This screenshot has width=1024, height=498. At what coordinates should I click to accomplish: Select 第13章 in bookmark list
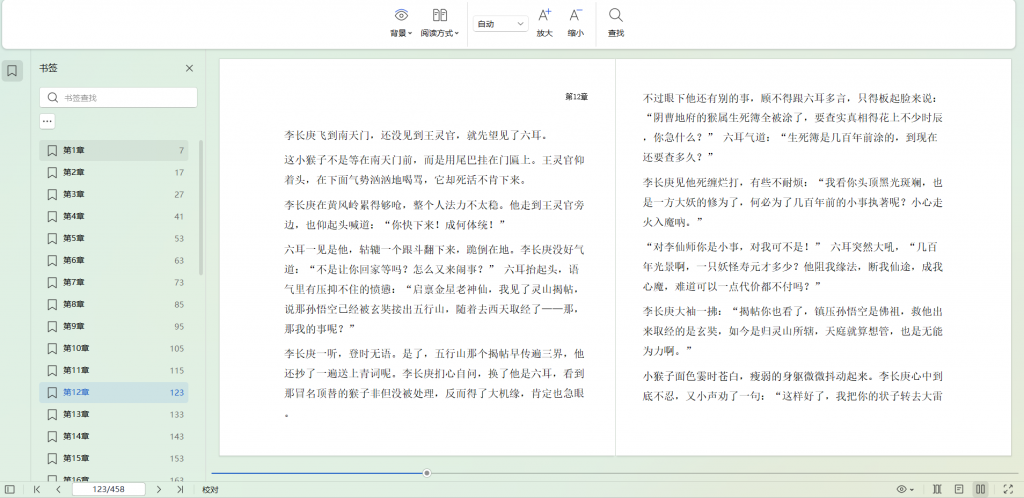[x=114, y=414]
